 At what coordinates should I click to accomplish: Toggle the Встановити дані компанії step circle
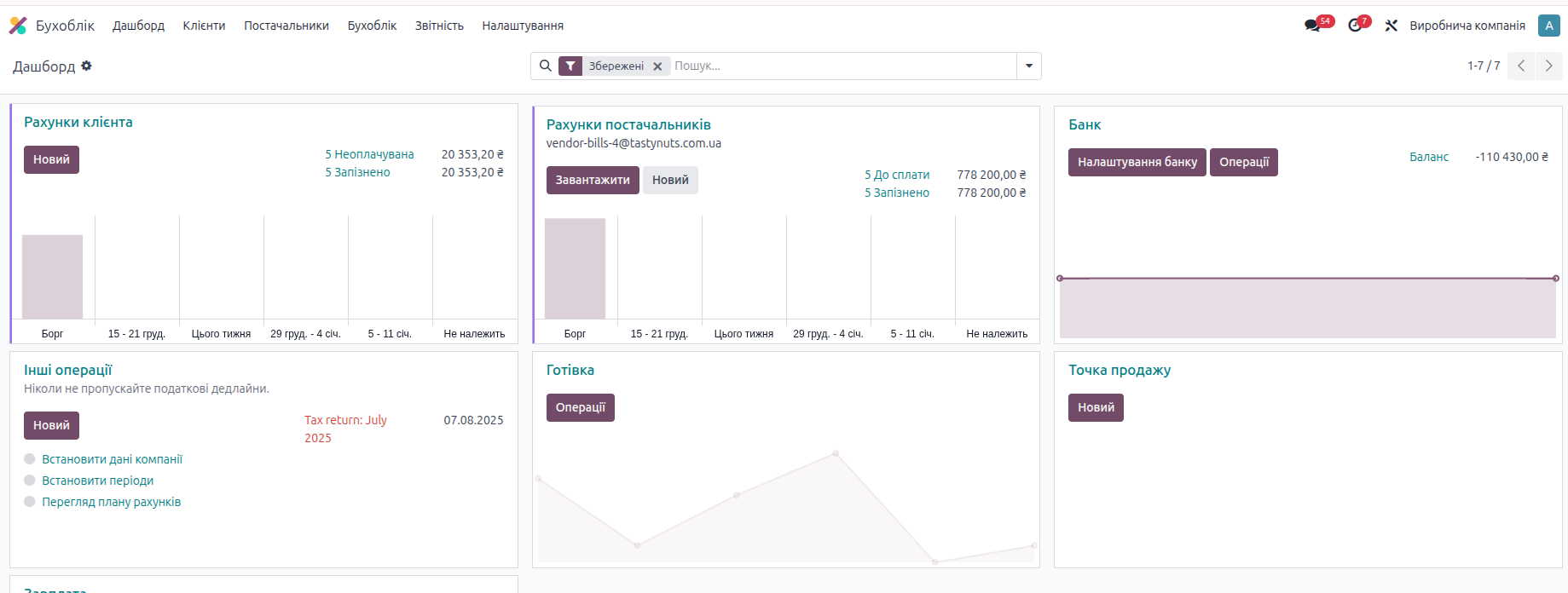30,459
